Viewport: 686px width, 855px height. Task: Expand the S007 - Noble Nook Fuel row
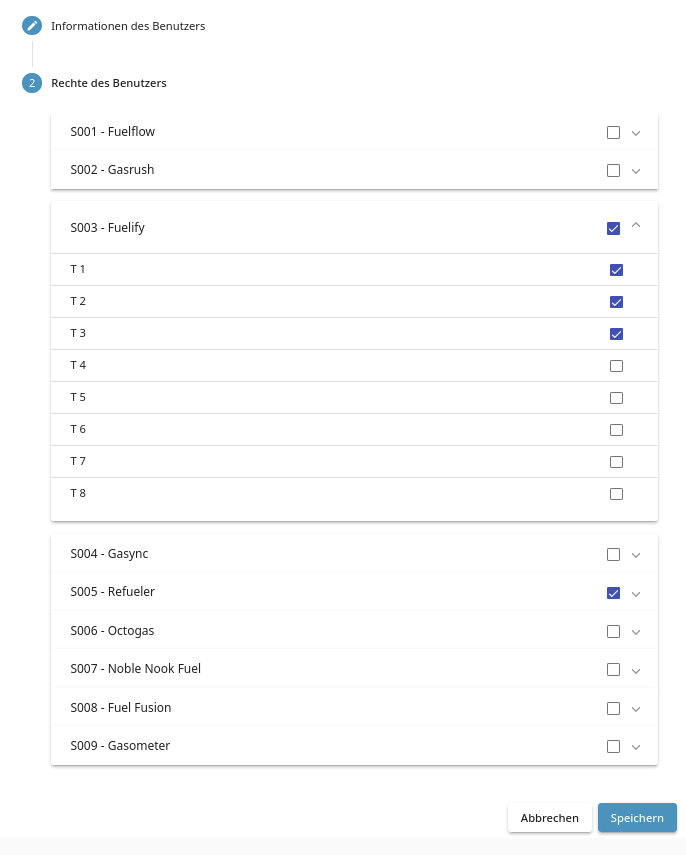[x=636, y=670]
